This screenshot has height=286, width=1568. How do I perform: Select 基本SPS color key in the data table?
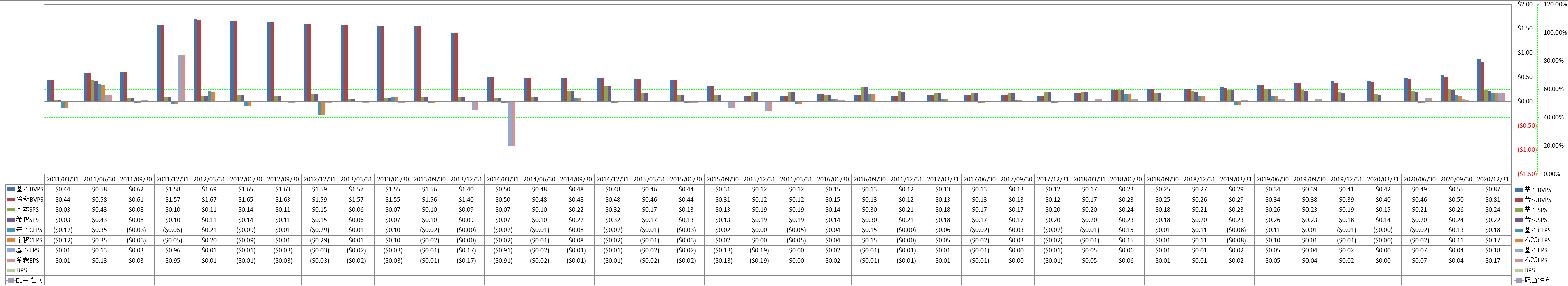click(x=11, y=209)
